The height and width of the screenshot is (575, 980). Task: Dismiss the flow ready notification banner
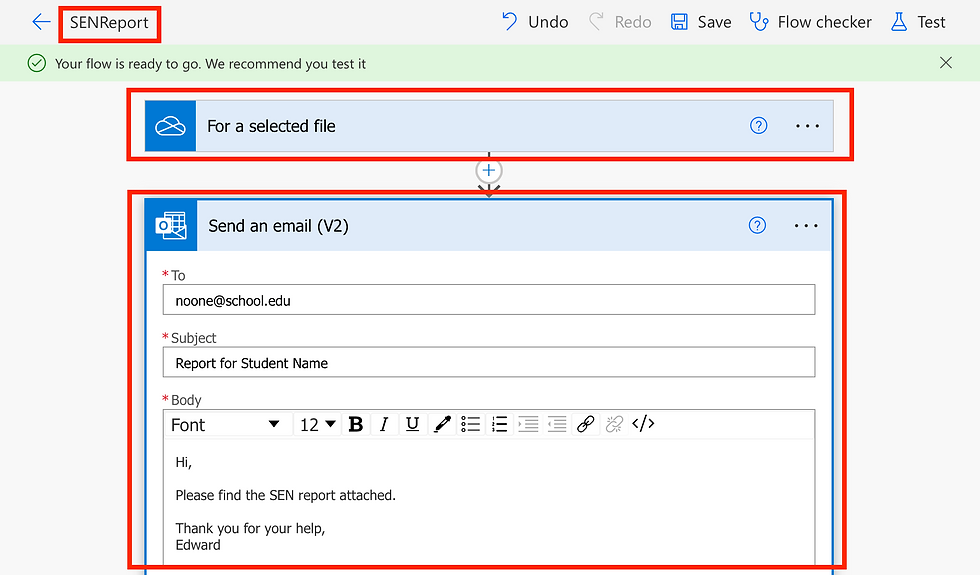(x=946, y=63)
